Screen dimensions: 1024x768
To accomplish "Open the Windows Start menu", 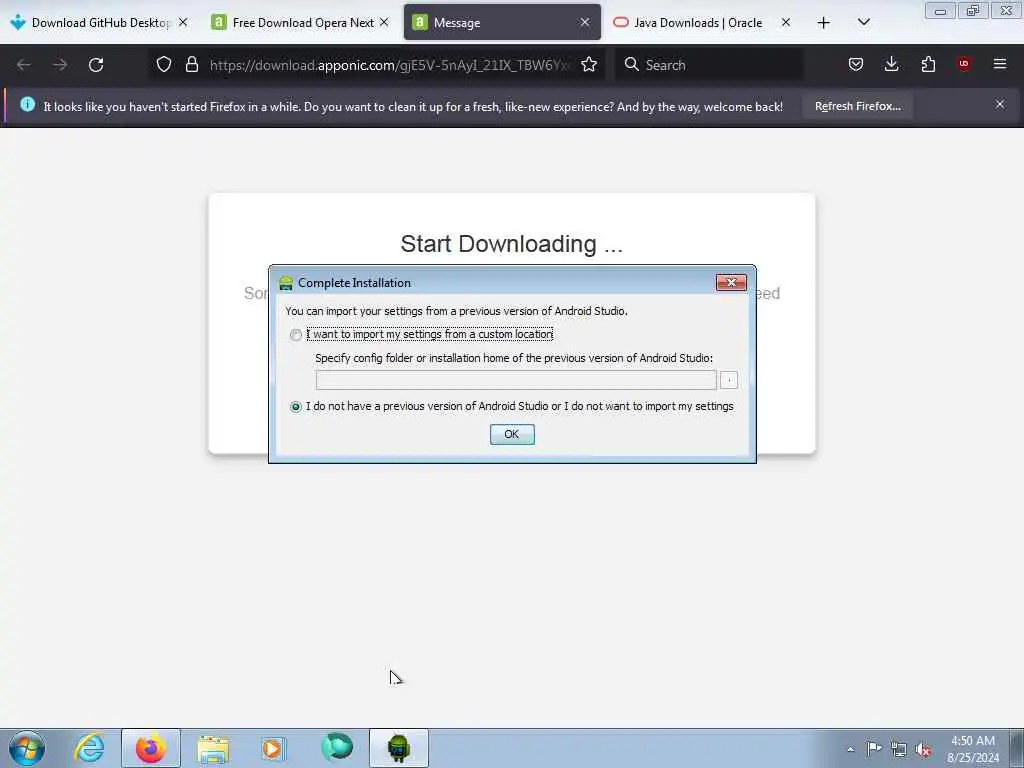I will coord(27,748).
